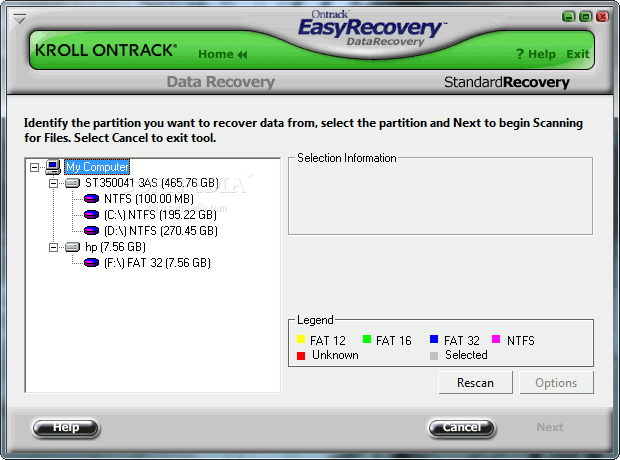Click the red Unknown legend swatch
This screenshot has width=620, height=460.
coord(301,356)
